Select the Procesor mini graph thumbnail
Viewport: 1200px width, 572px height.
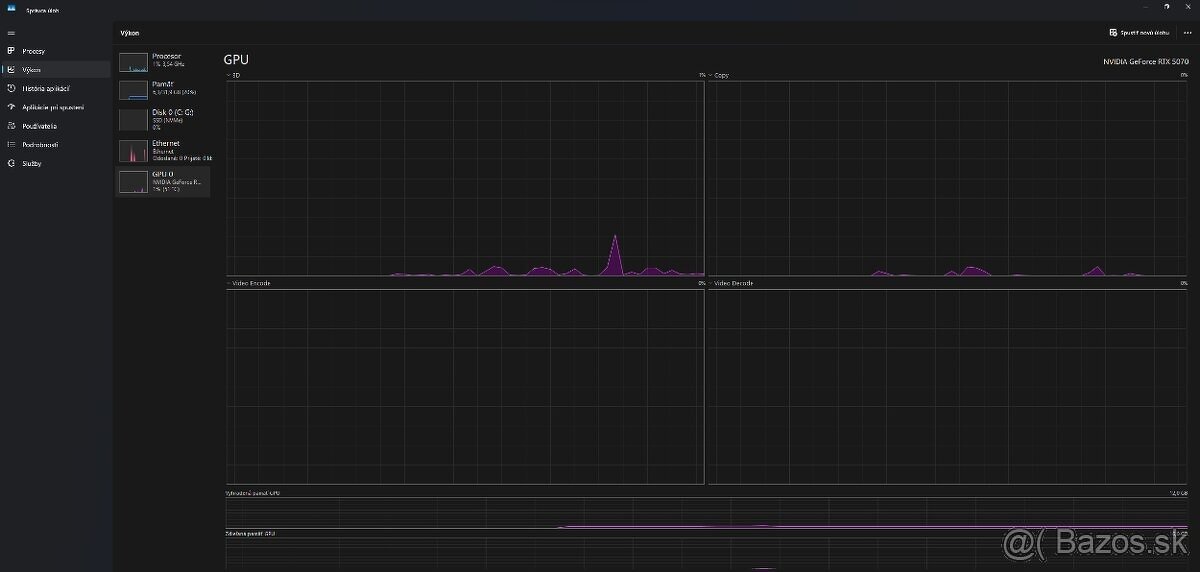(133, 62)
